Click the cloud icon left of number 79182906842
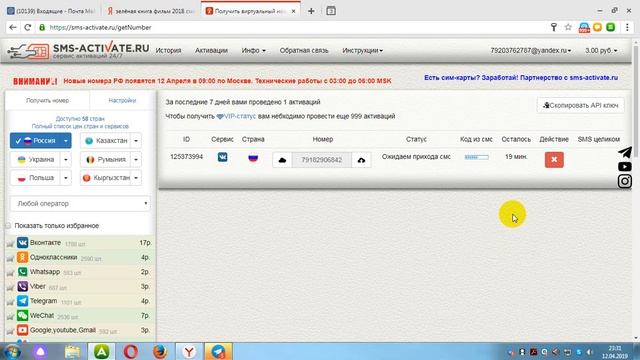 pyautogui.click(x=282, y=160)
